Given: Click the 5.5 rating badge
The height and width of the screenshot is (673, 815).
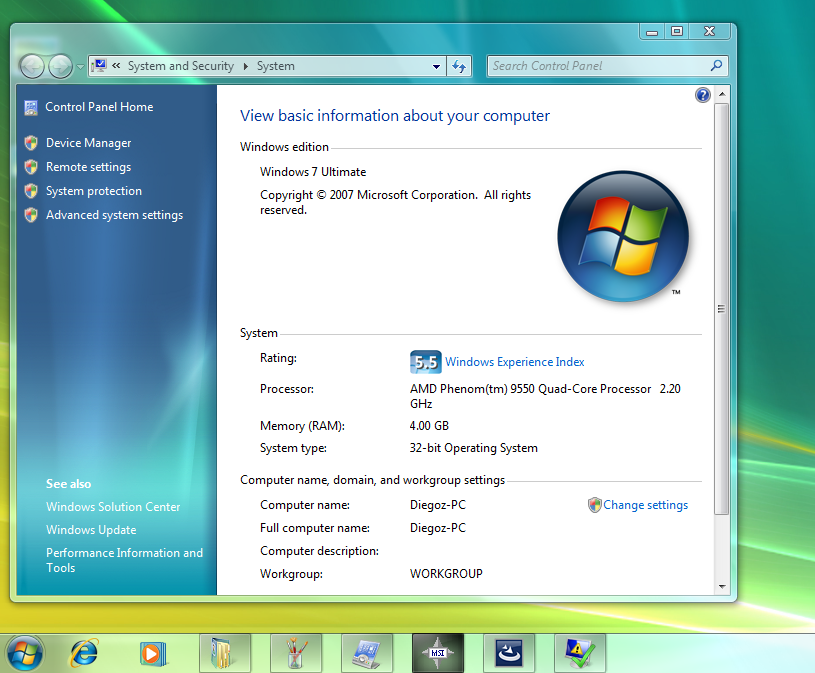Looking at the screenshot, I should pos(425,362).
